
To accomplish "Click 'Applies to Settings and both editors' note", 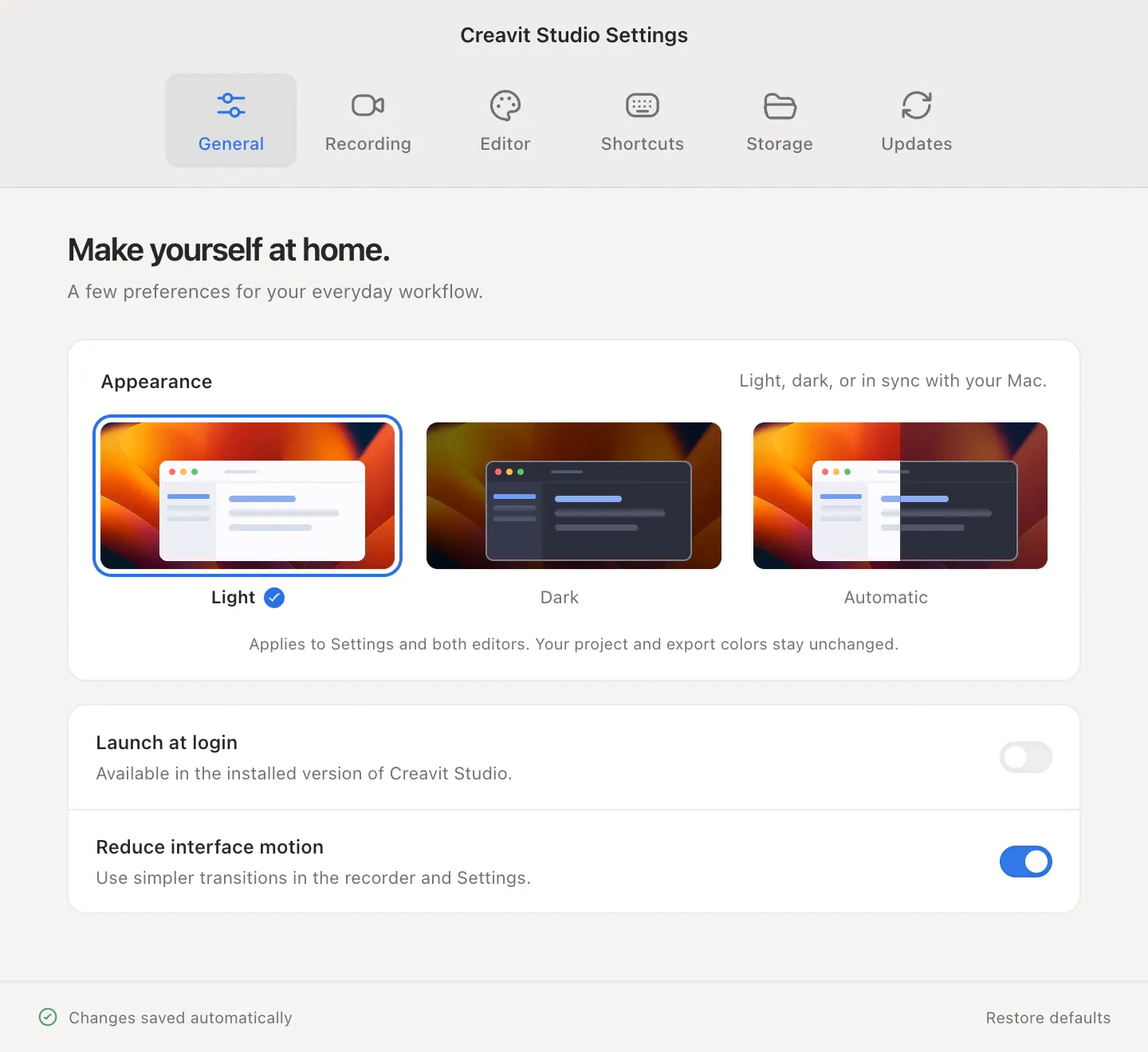I will click(x=574, y=644).
